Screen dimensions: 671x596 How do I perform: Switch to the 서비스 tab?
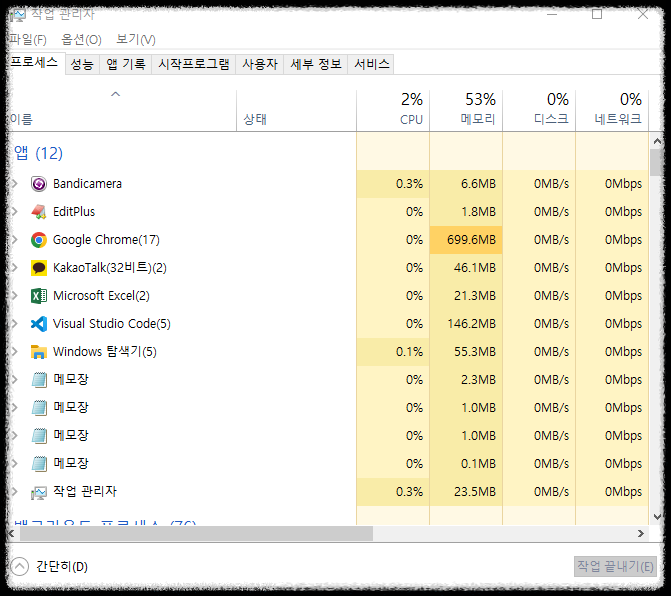(x=371, y=64)
